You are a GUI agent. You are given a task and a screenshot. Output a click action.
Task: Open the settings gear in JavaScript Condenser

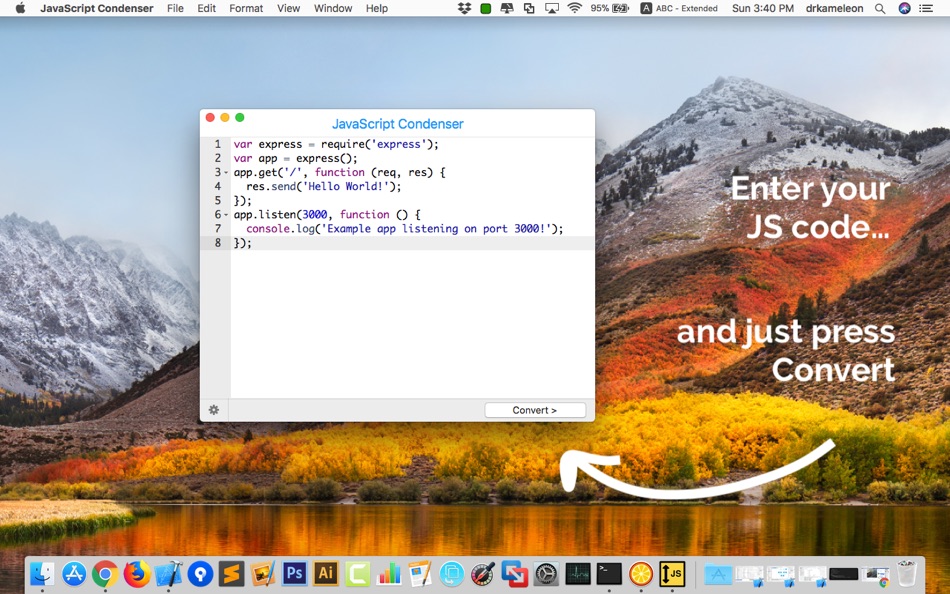pyautogui.click(x=214, y=410)
